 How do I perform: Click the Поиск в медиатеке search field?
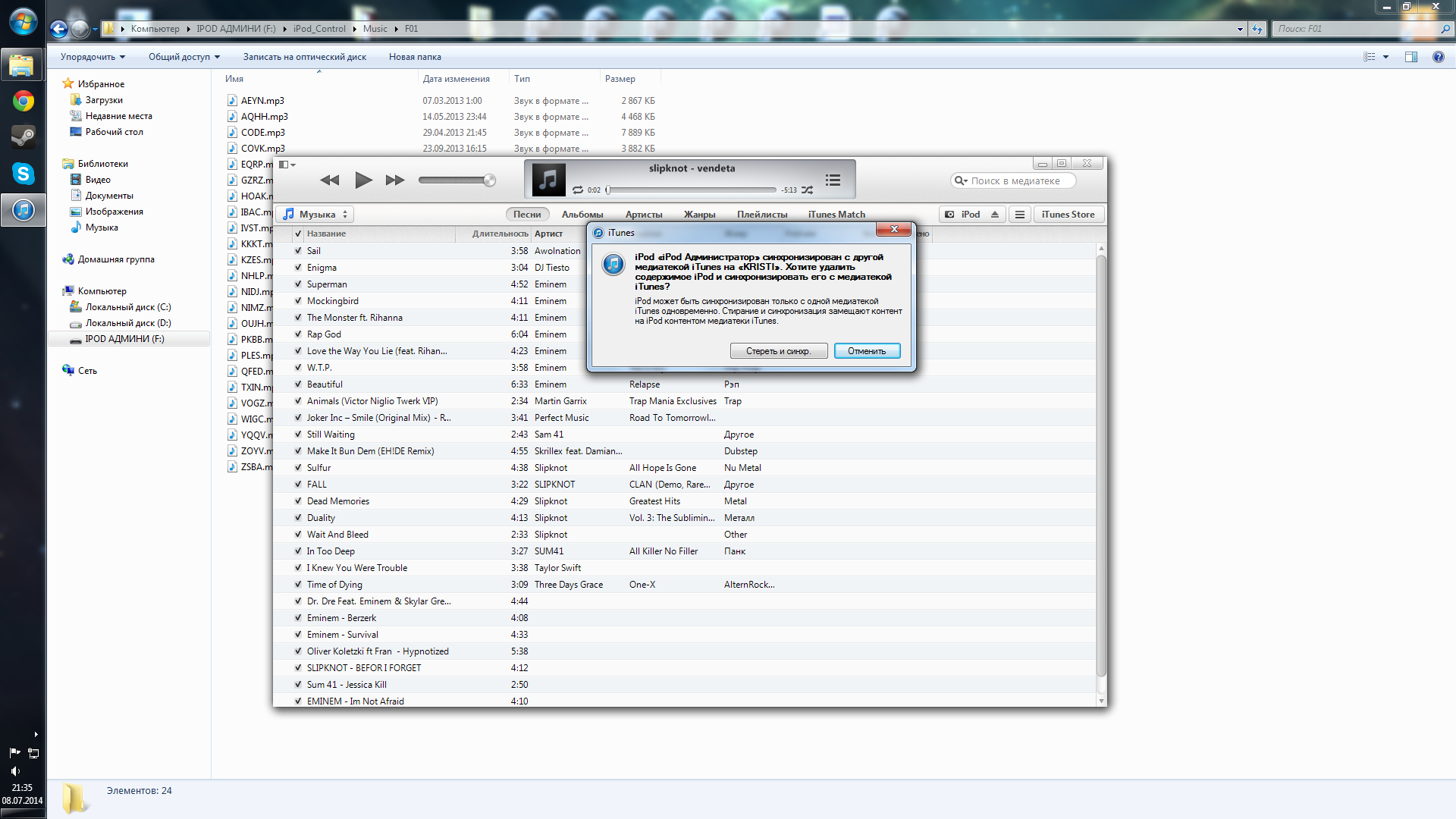coord(1014,180)
